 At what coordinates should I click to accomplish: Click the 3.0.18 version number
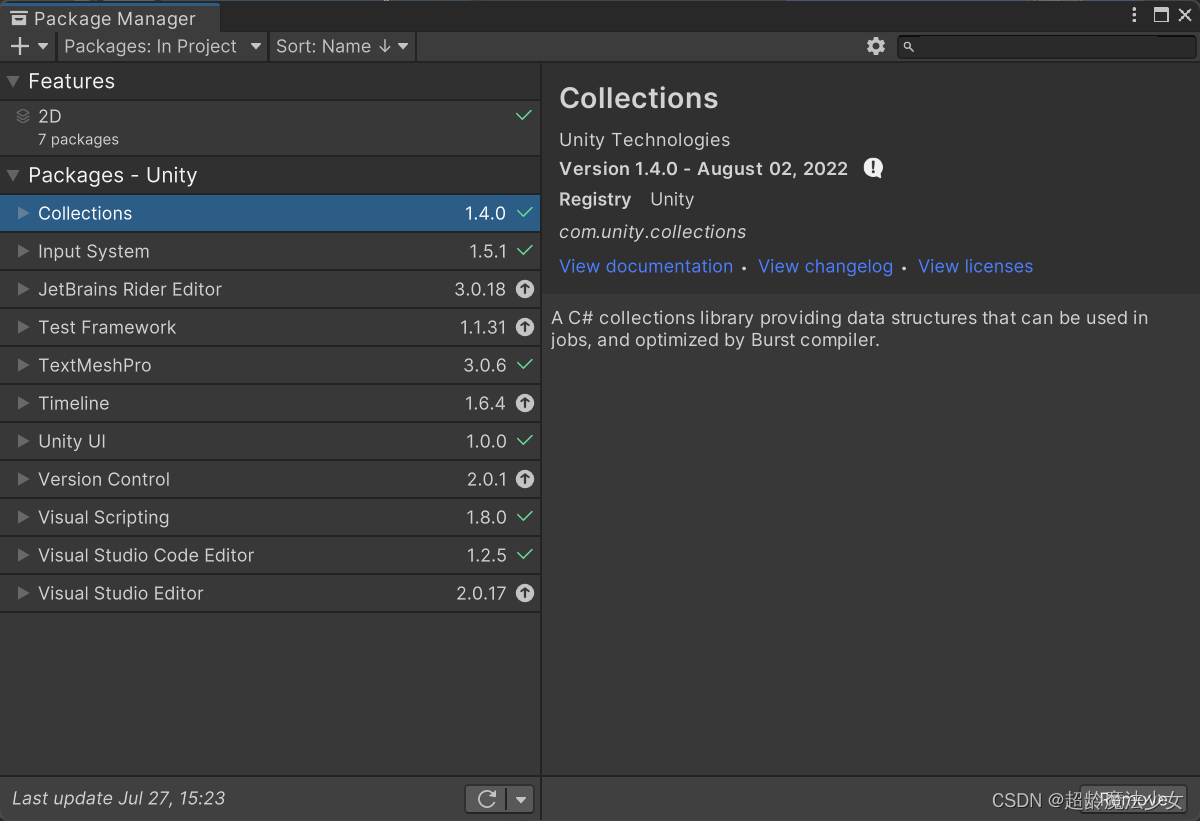(x=480, y=289)
